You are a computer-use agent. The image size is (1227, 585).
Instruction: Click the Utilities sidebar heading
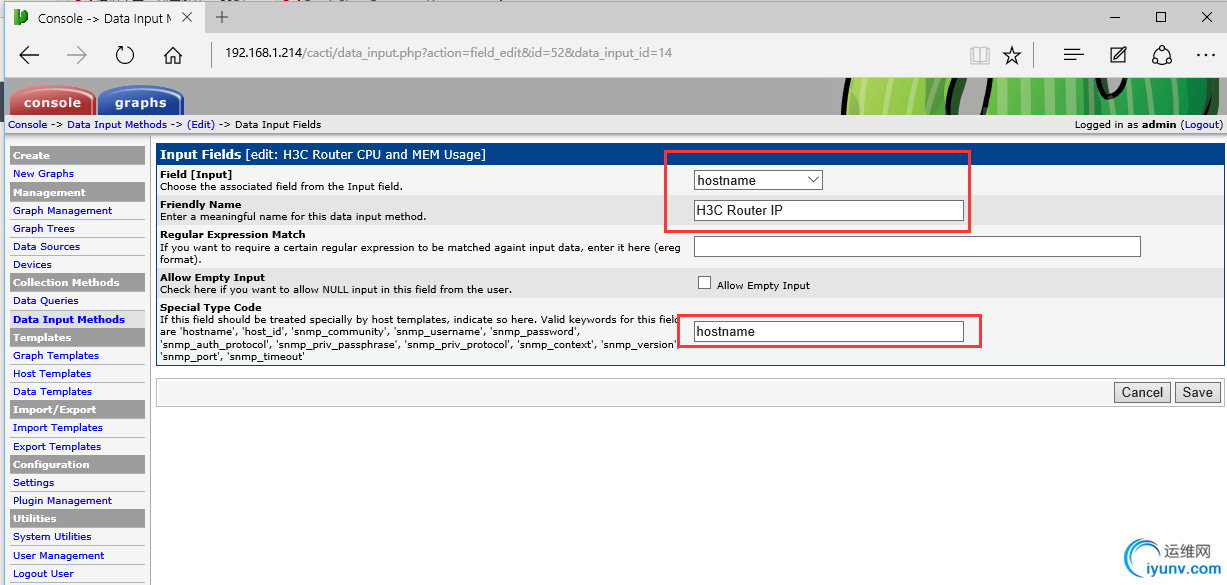tap(77, 518)
